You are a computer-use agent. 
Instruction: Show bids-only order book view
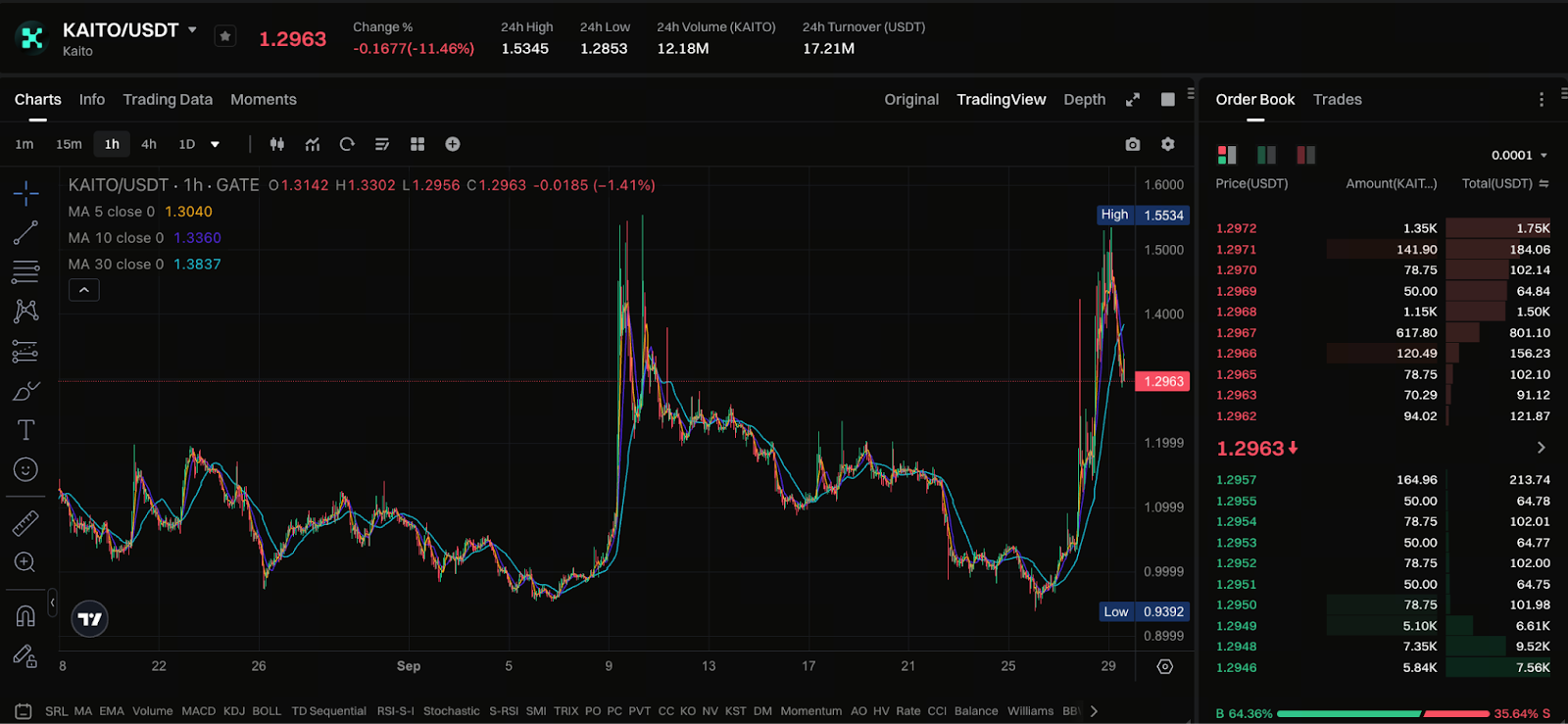click(x=1266, y=155)
